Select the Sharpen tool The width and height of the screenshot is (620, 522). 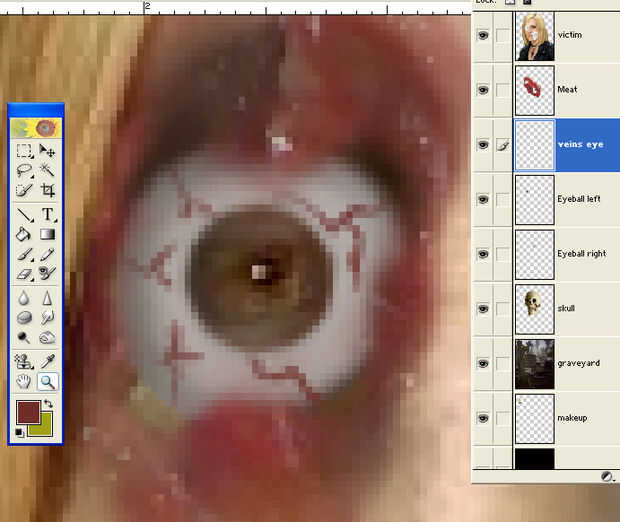(47, 298)
